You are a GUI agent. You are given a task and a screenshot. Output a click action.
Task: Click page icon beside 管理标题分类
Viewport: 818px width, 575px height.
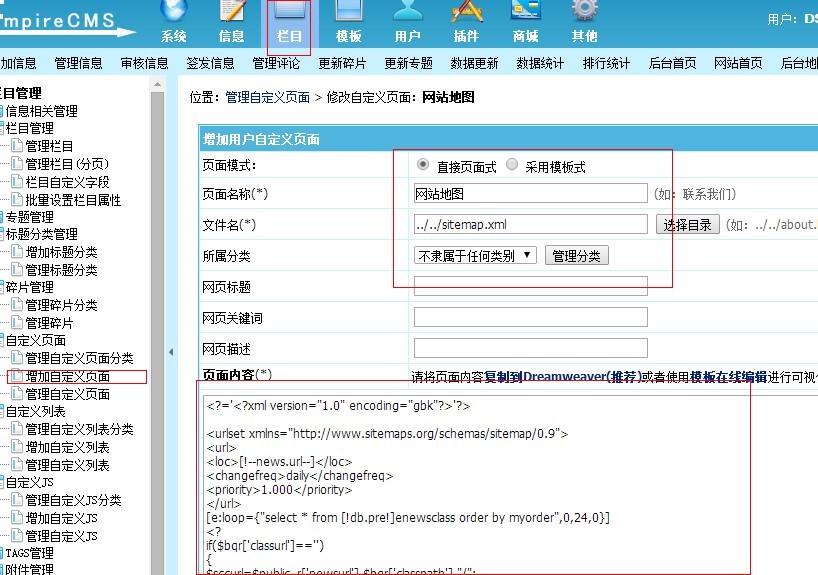click(17, 269)
